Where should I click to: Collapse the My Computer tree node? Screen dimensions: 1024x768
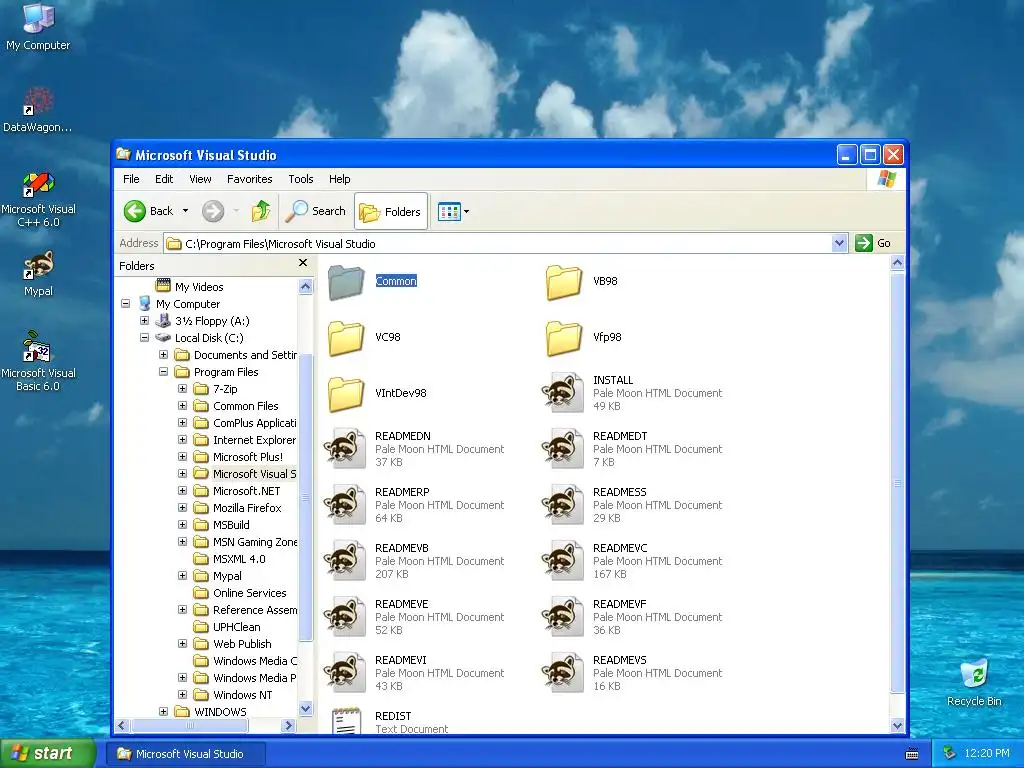(126, 304)
